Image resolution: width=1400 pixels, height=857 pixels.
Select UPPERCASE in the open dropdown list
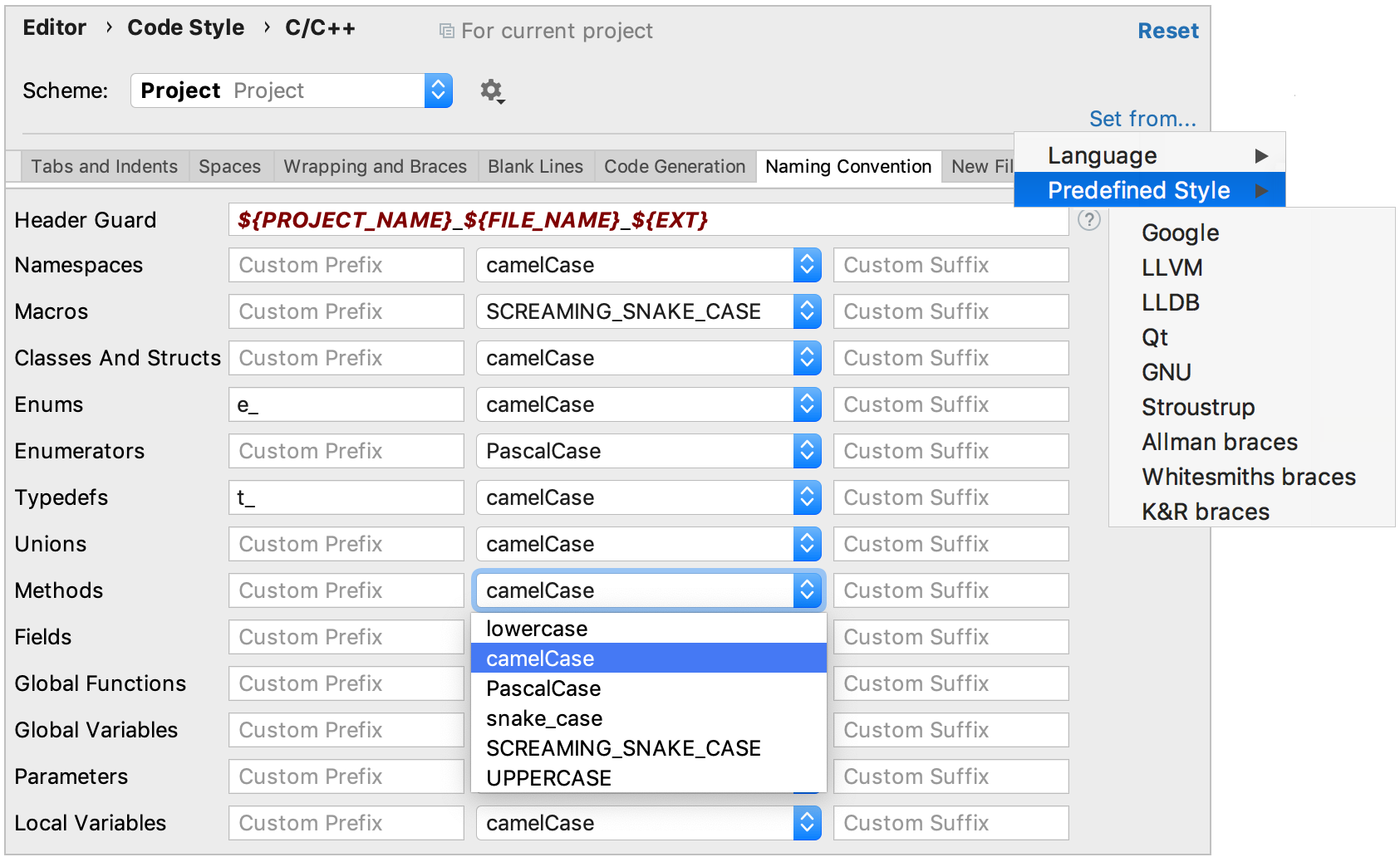[548, 778]
